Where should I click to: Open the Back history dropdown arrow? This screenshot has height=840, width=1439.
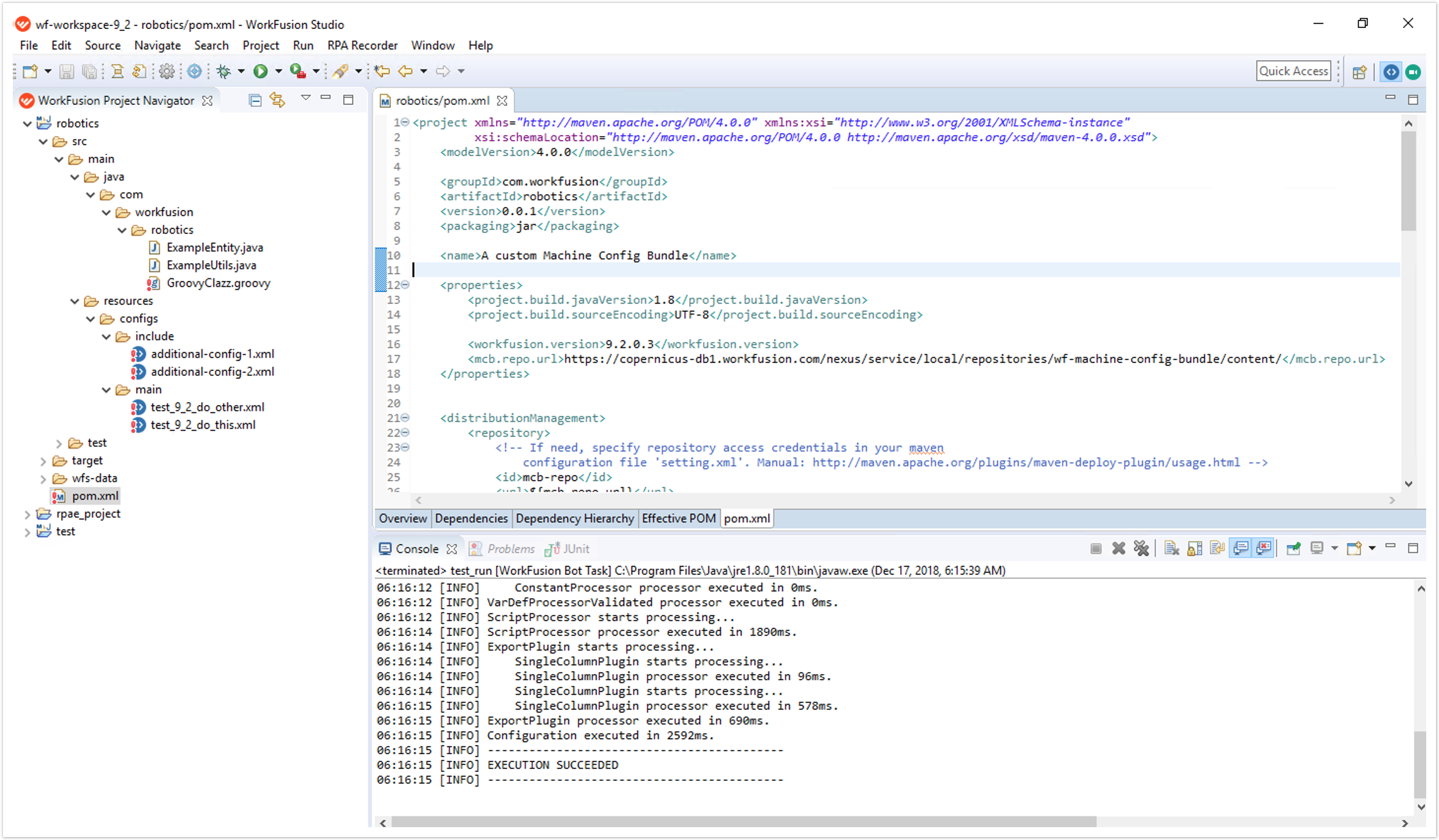[424, 71]
